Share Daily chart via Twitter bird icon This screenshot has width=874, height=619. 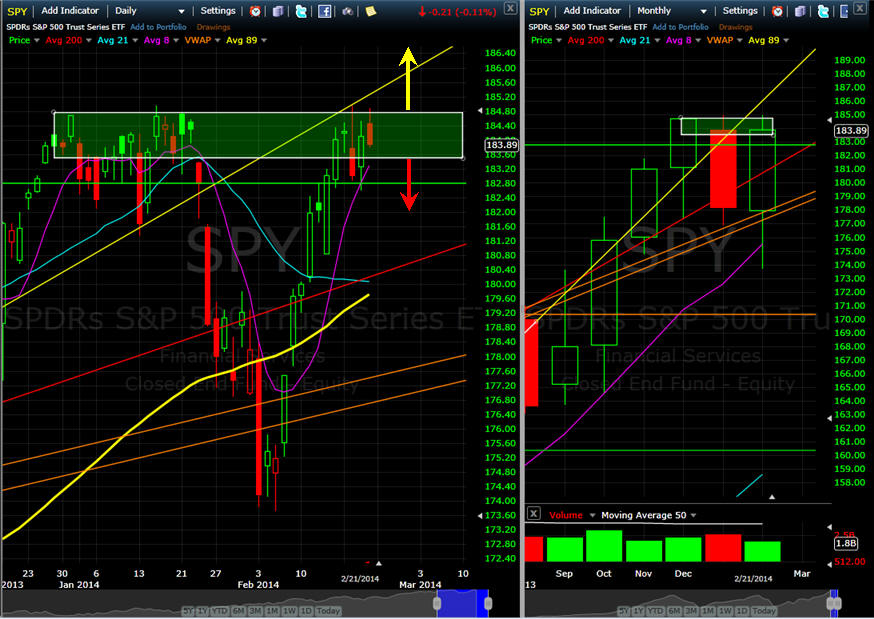(301, 11)
